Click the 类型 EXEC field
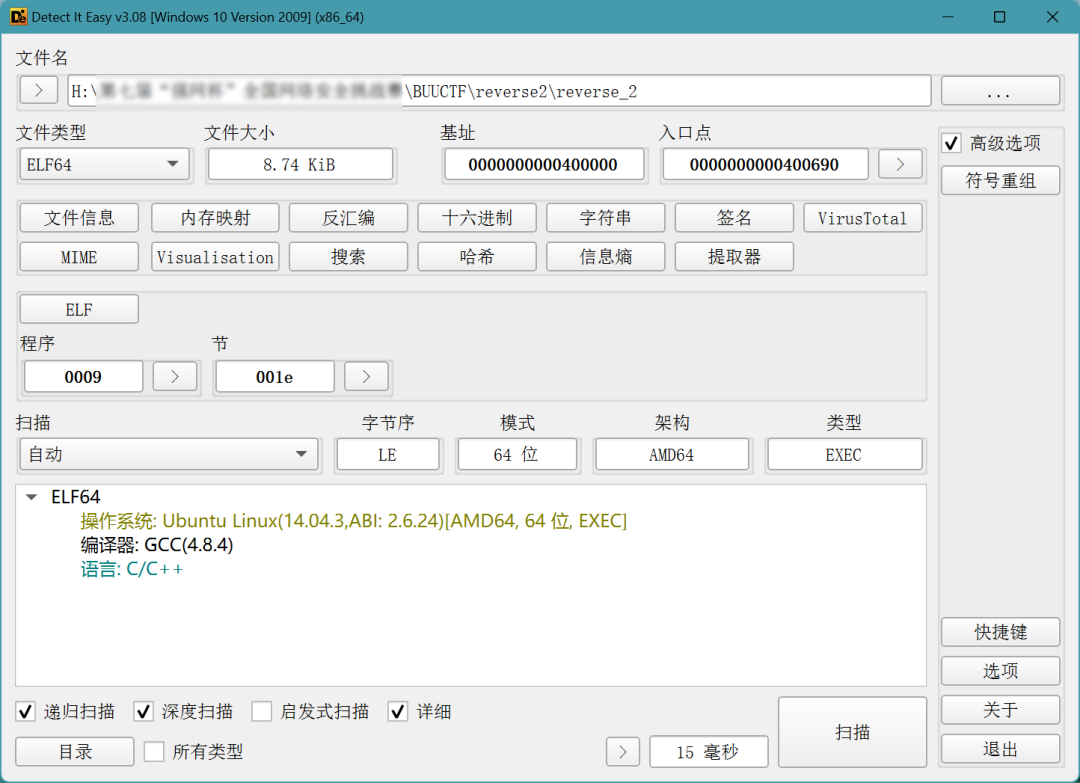The width and height of the screenshot is (1080, 783). click(844, 455)
